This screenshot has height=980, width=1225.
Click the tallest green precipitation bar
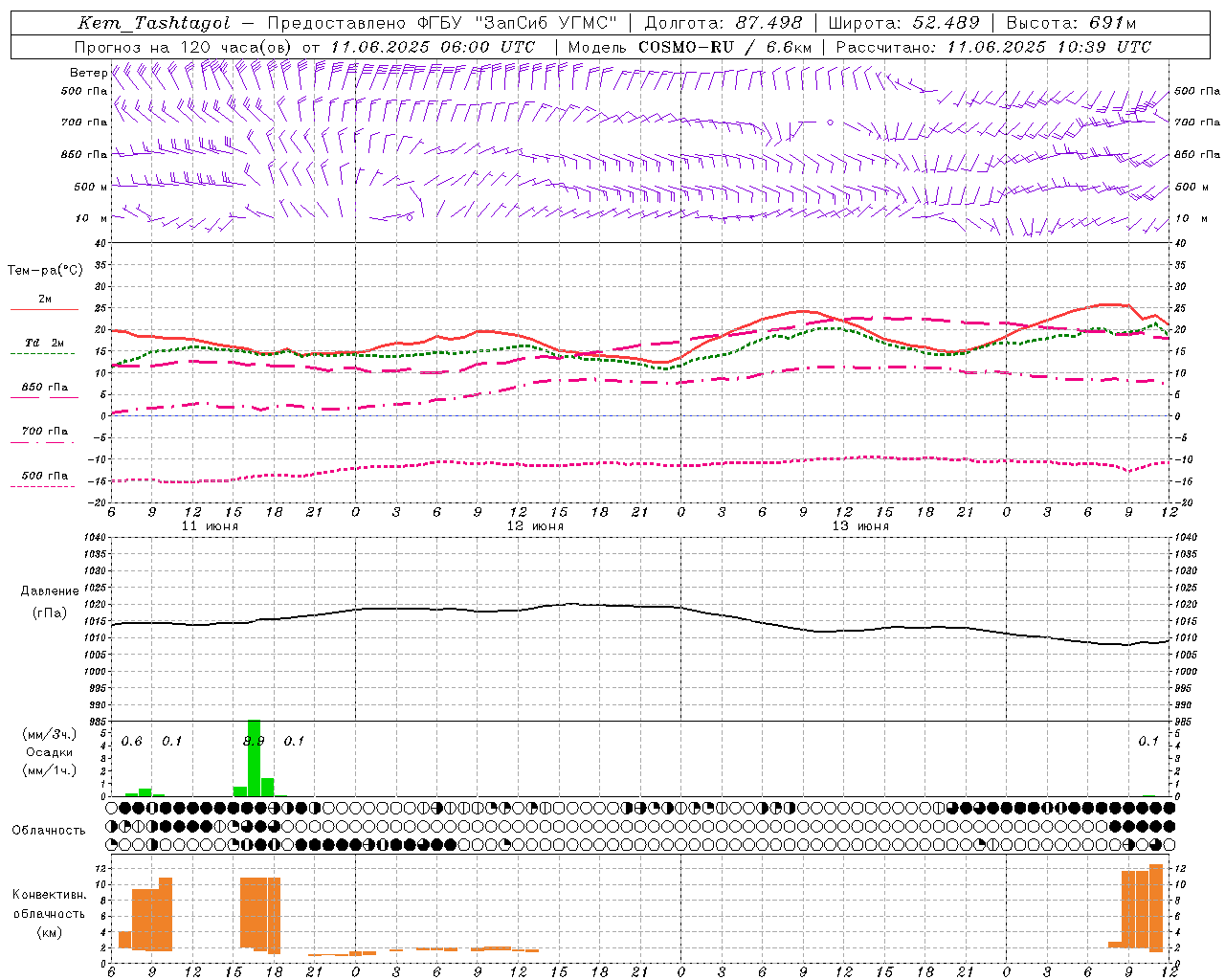click(x=254, y=758)
